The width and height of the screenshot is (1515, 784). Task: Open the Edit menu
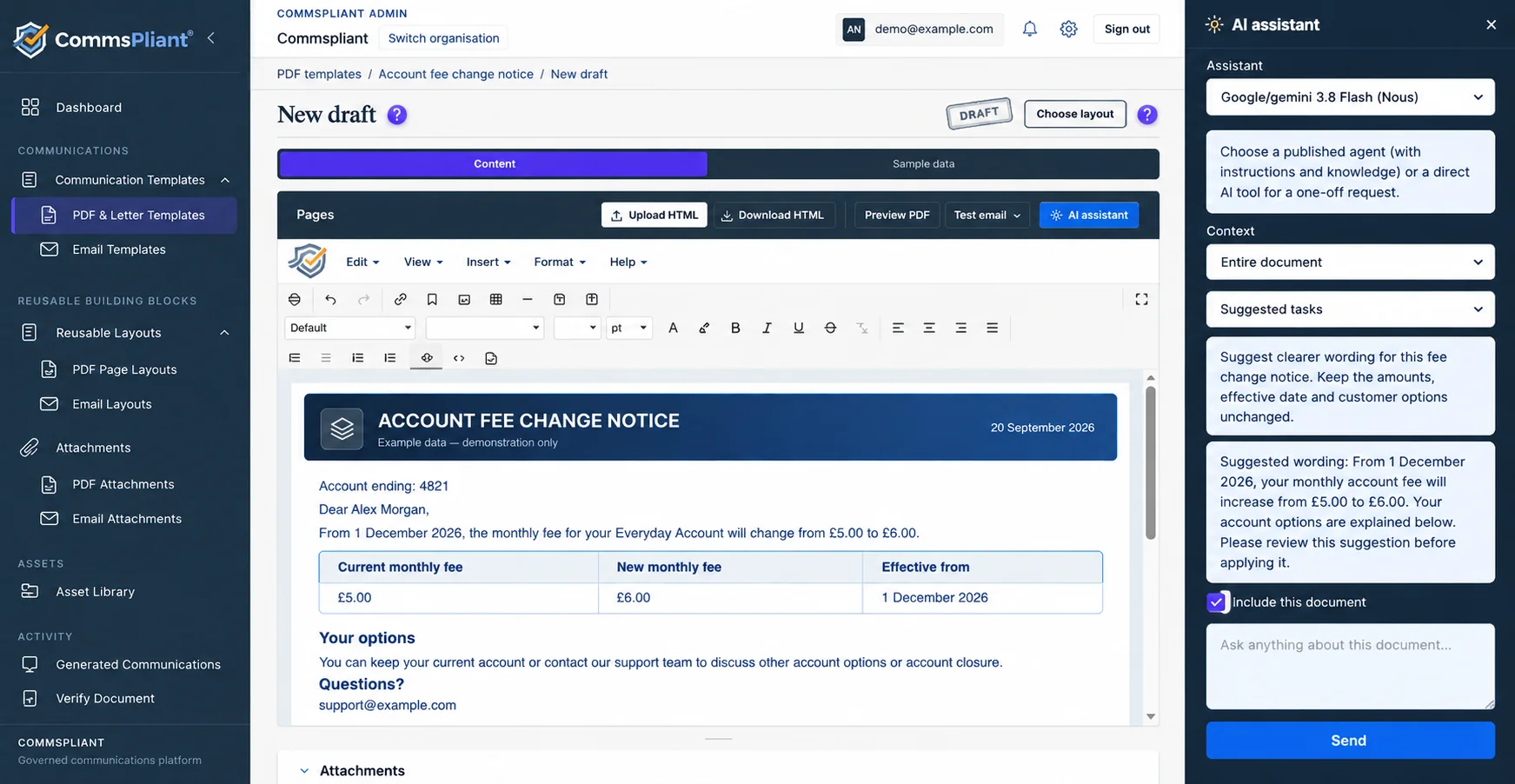[362, 262]
